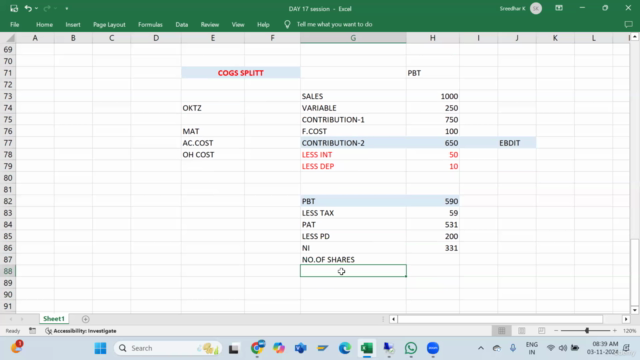Click the LESS INT cell
The width and height of the screenshot is (640, 360).
tap(353, 155)
